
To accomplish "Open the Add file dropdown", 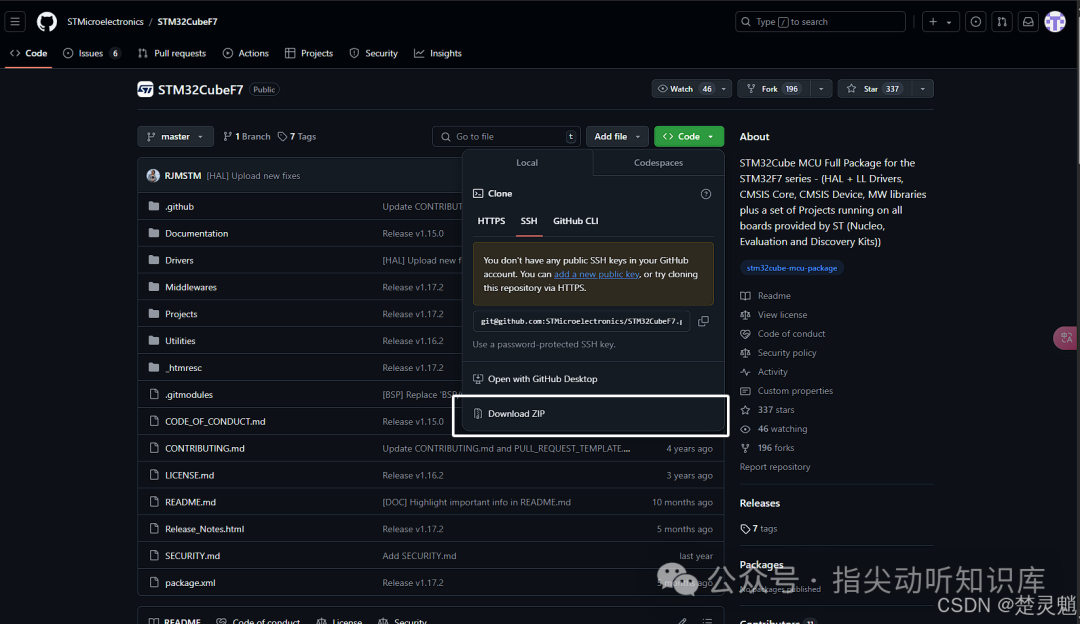I will [617, 136].
